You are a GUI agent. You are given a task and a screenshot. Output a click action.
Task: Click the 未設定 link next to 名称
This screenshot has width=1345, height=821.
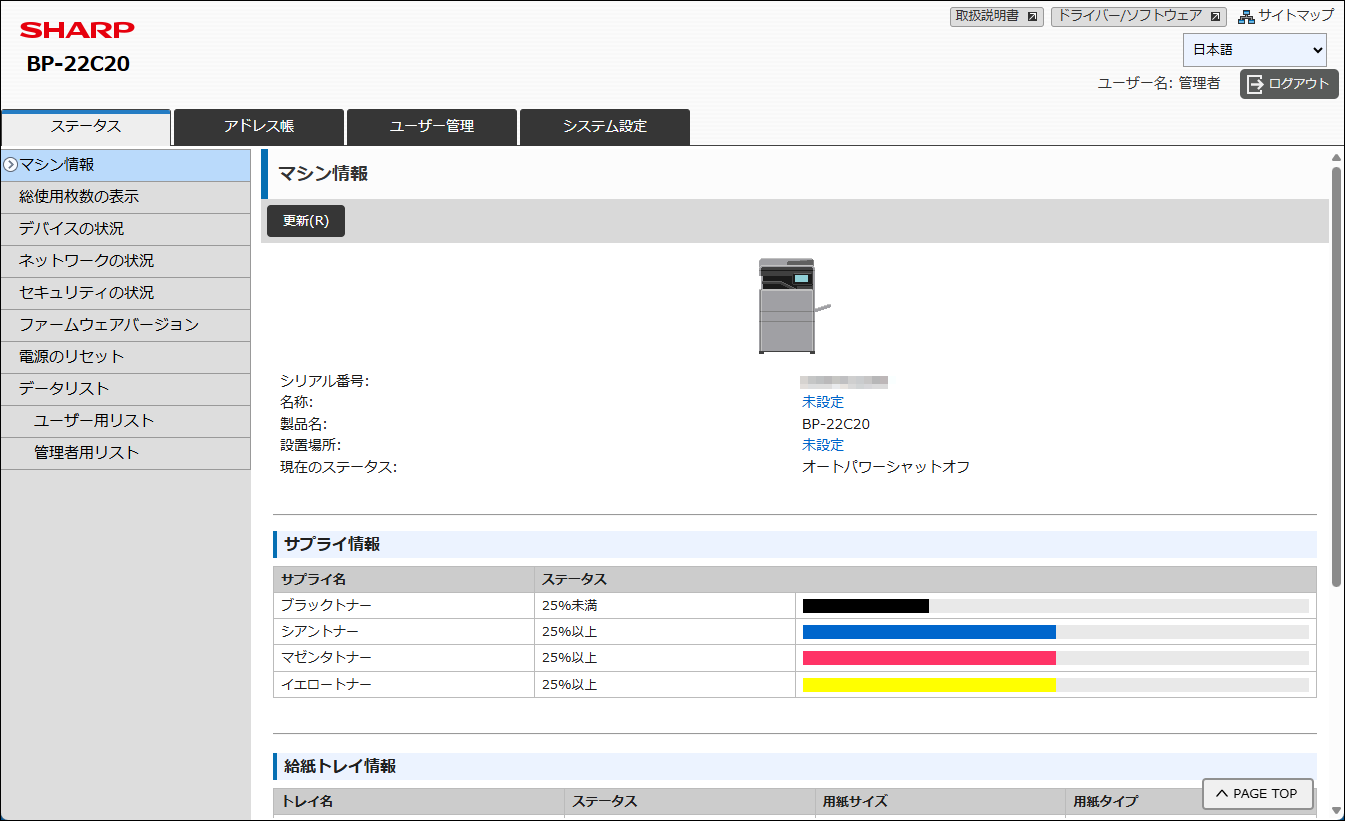click(x=823, y=402)
